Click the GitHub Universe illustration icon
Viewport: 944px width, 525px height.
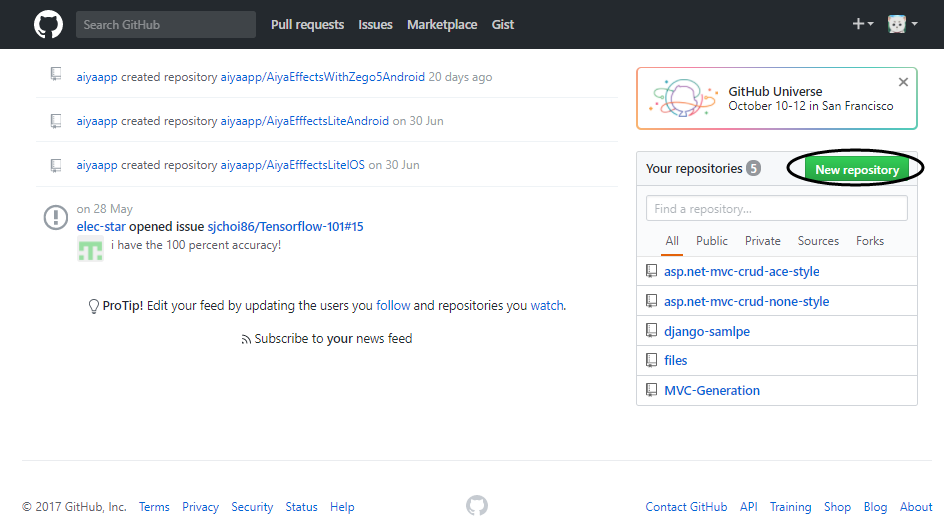pos(683,98)
